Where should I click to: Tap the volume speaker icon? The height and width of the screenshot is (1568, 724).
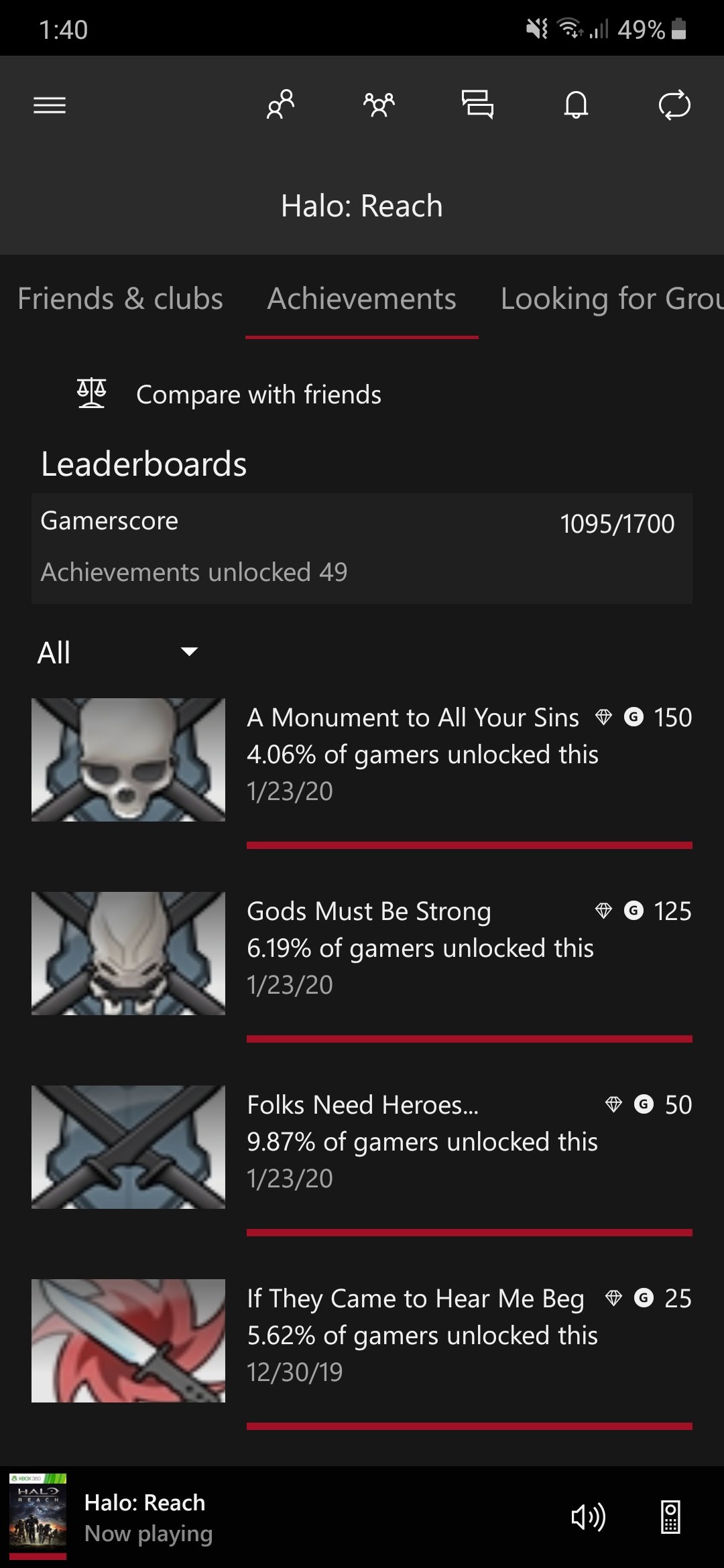[588, 1517]
